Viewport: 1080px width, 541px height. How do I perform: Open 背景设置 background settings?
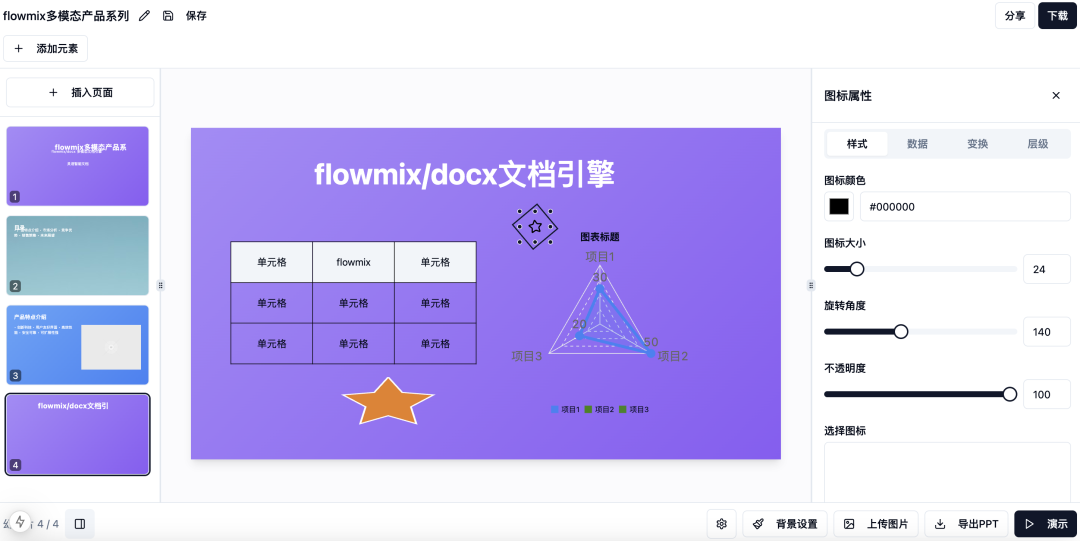click(785, 524)
